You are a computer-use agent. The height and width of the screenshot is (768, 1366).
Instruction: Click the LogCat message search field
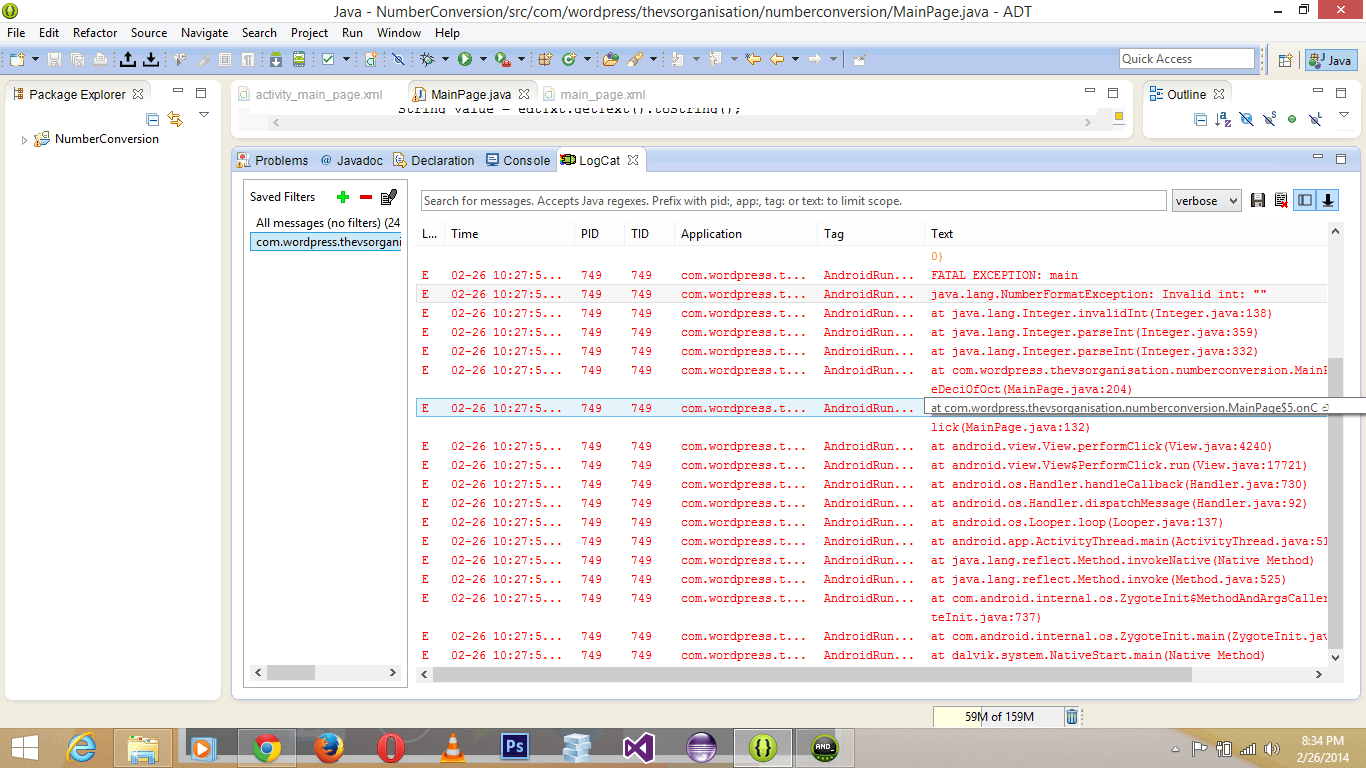tap(793, 201)
